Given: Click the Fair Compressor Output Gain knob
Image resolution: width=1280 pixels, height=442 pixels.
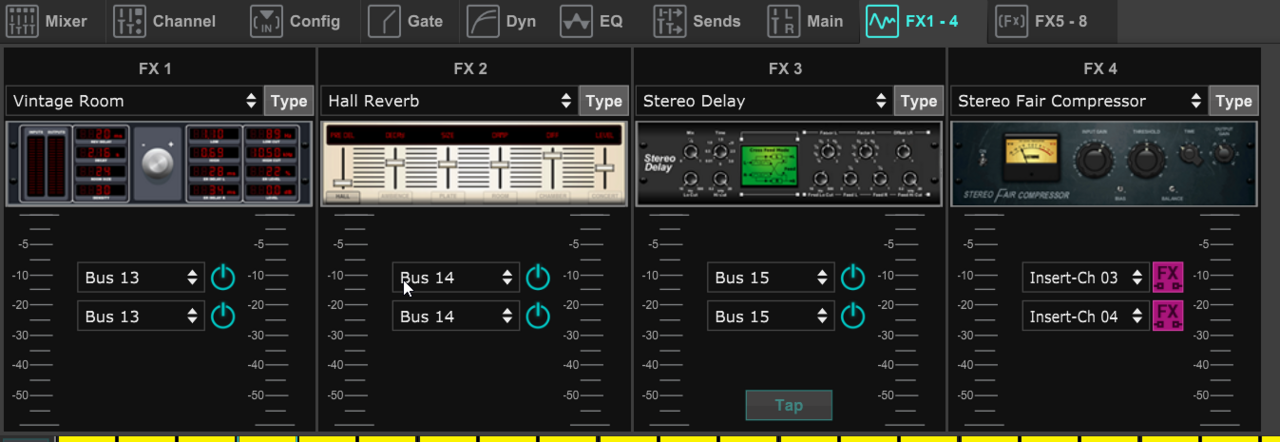Looking at the screenshot, I should coord(1224,154).
